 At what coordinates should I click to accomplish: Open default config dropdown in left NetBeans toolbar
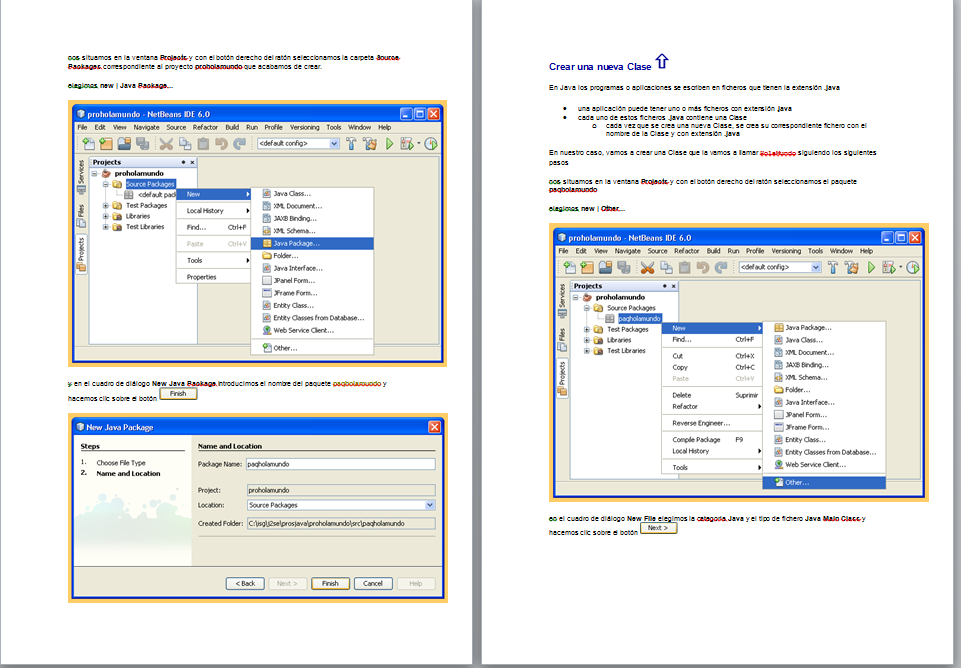point(334,143)
